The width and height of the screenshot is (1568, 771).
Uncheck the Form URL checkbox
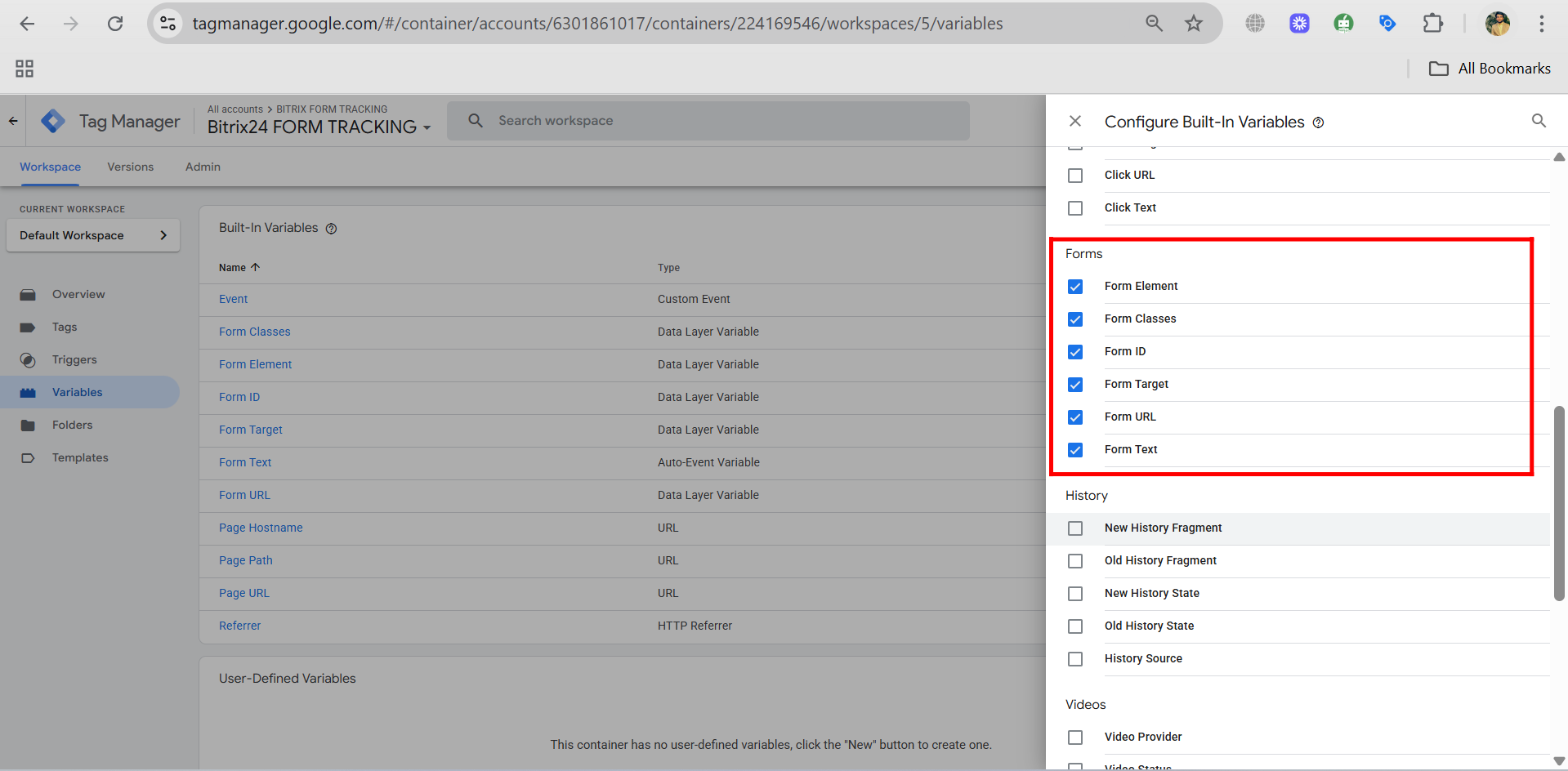[x=1075, y=417]
